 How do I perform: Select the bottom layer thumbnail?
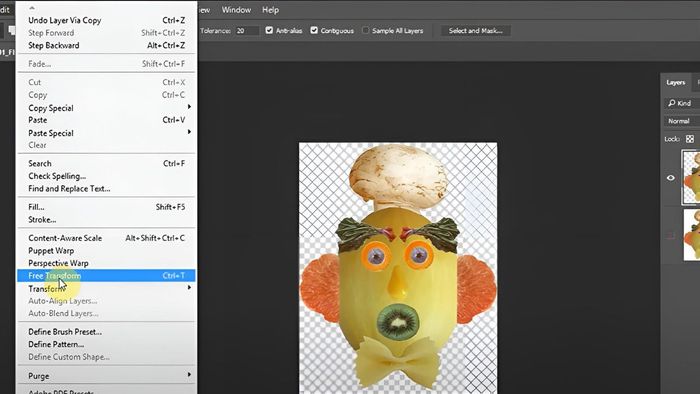[x=692, y=235]
